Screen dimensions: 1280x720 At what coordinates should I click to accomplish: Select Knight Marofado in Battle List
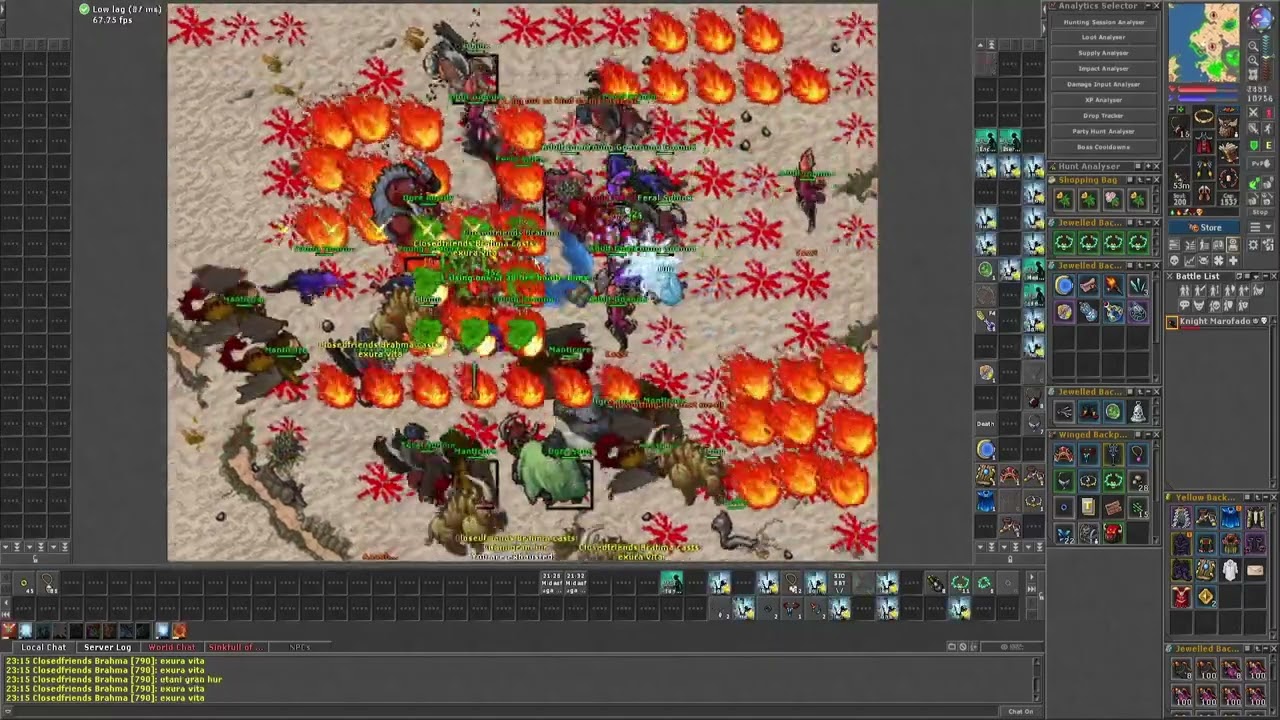(x=1218, y=322)
